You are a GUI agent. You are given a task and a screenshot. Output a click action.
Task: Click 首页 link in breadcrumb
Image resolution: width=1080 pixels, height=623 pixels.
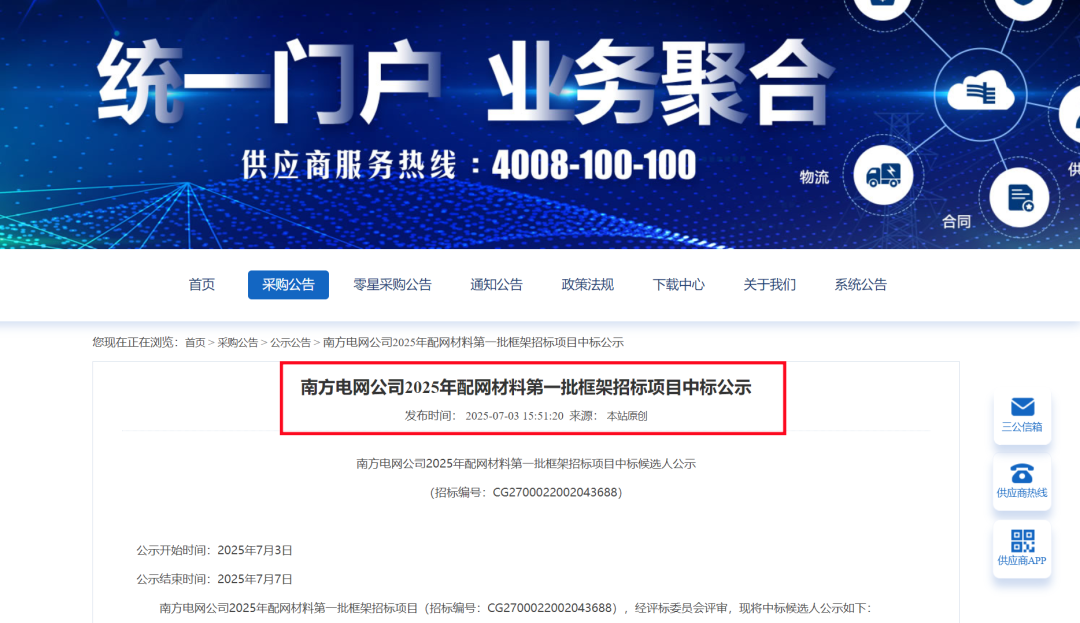pos(195,342)
